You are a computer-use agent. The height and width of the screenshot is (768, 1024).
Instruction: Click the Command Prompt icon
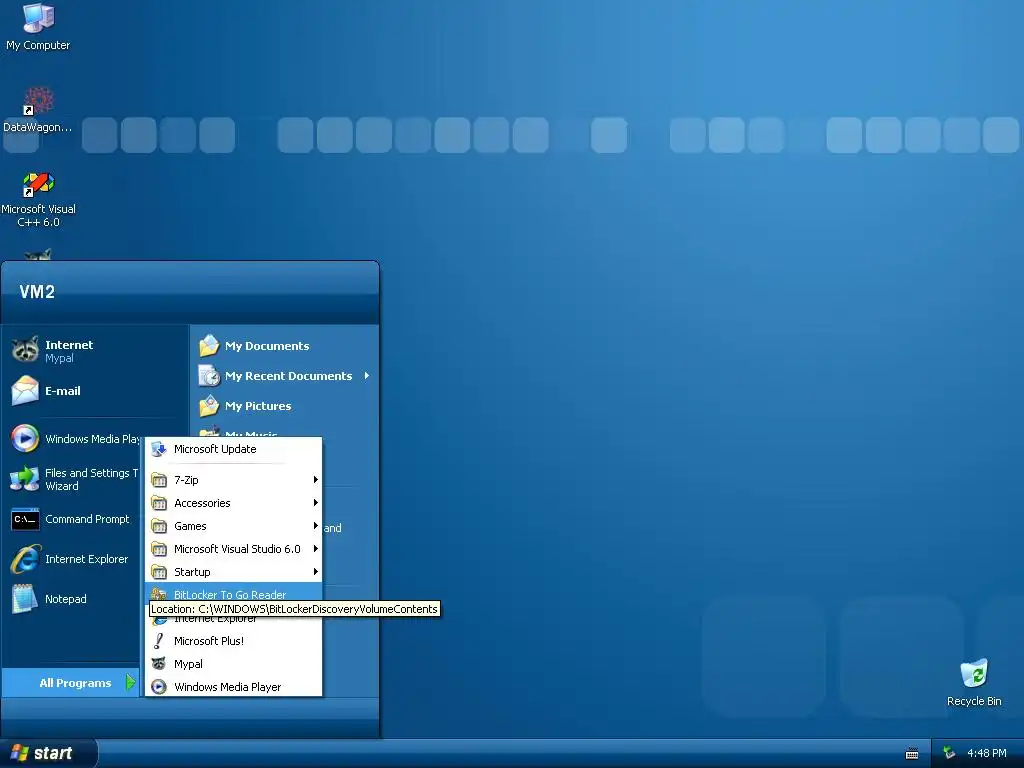(25, 519)
